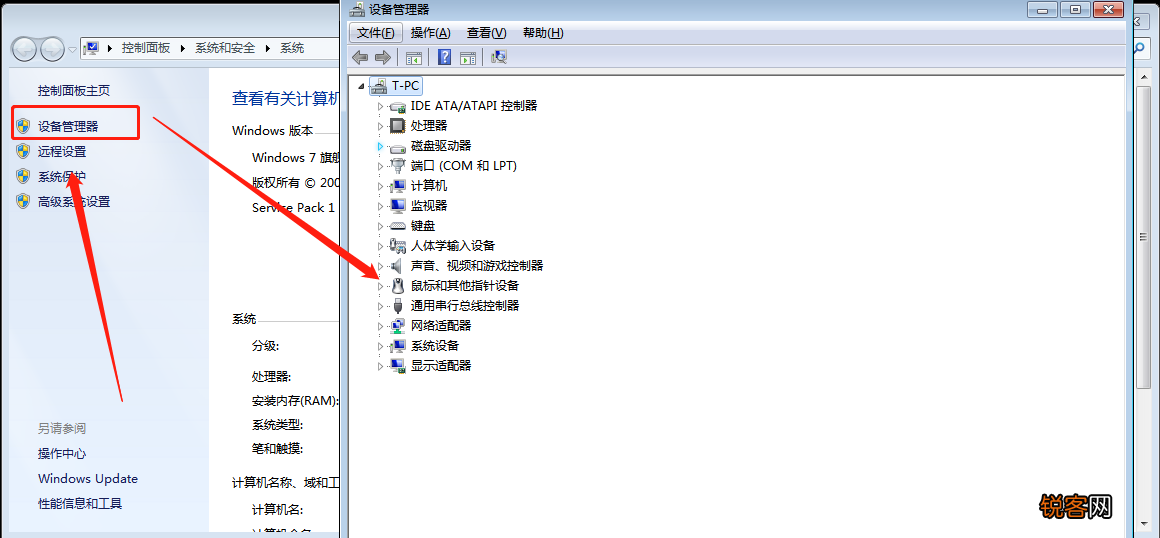
Task: Click the 监视器 monitor icon
Action: (x=397, y=206)
